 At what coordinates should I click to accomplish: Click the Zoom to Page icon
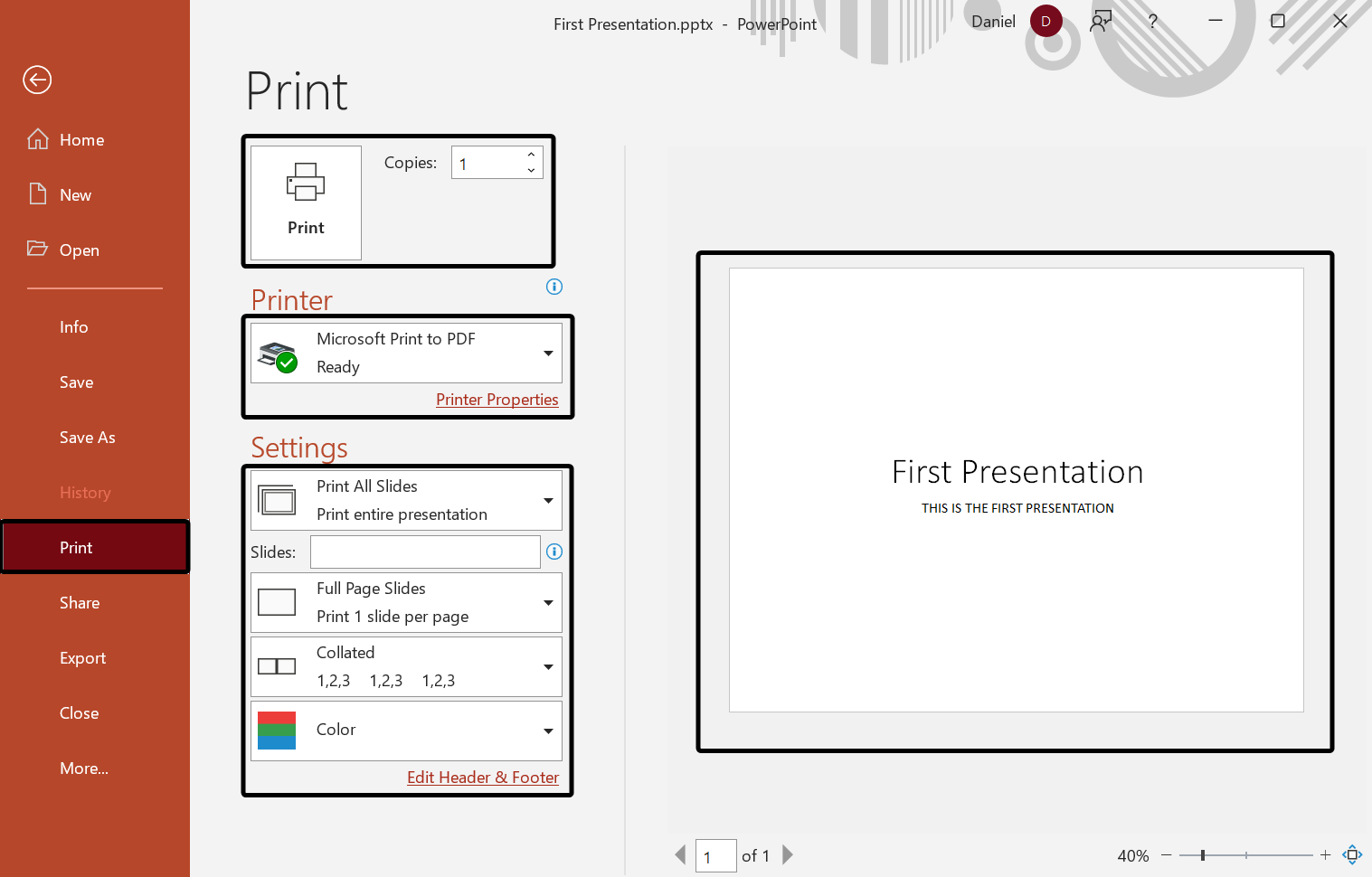(x=1352, y=854)
